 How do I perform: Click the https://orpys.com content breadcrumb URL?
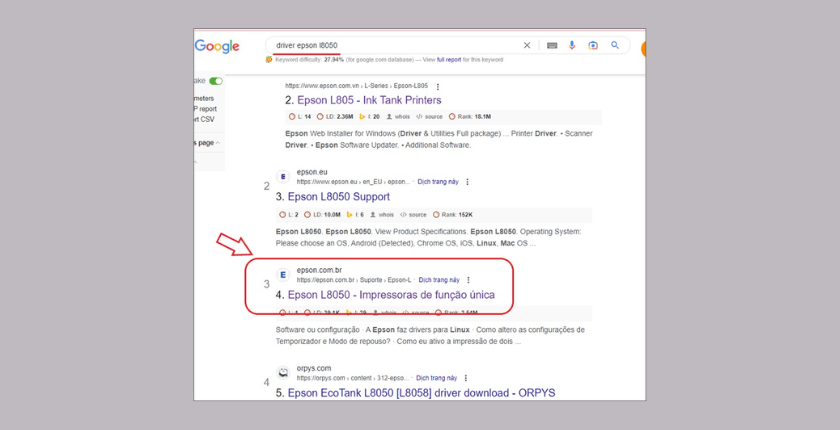tap(352, 378)
